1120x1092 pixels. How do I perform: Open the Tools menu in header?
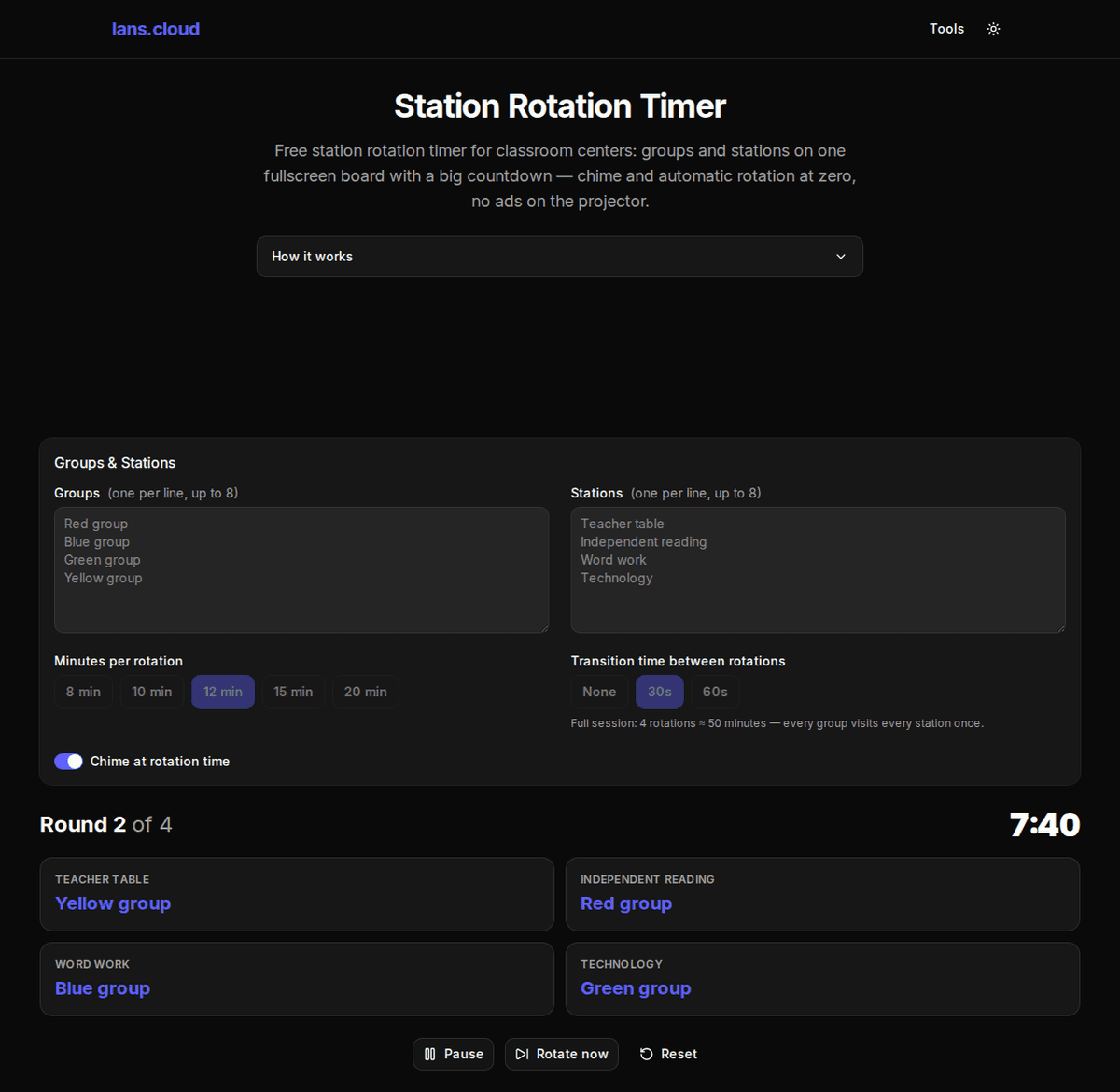(x=946, y=29)
